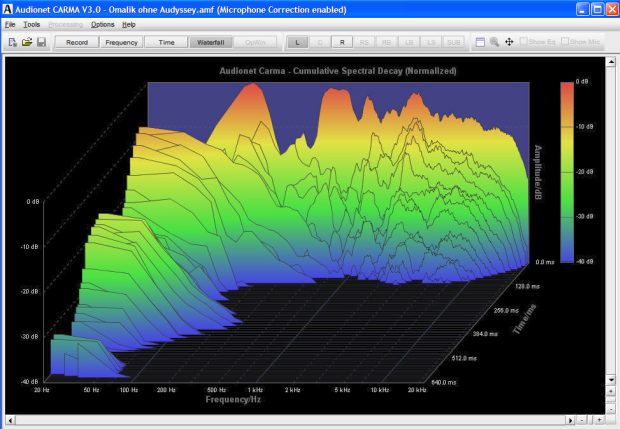Click the Time/ms axis label
Image resolution: width=620 pixels, height=429 pixels.
pos(525,319)
